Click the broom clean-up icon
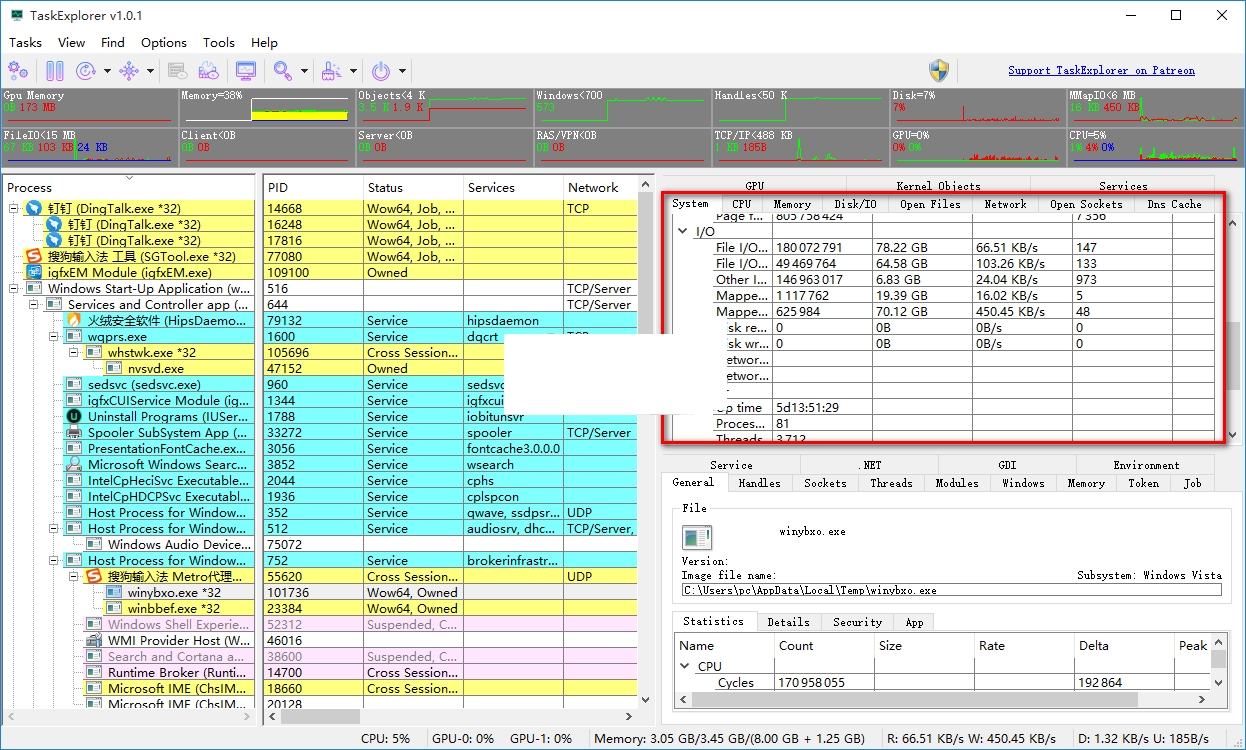This screenshot has height=750, width=1246. pos(332,71)
